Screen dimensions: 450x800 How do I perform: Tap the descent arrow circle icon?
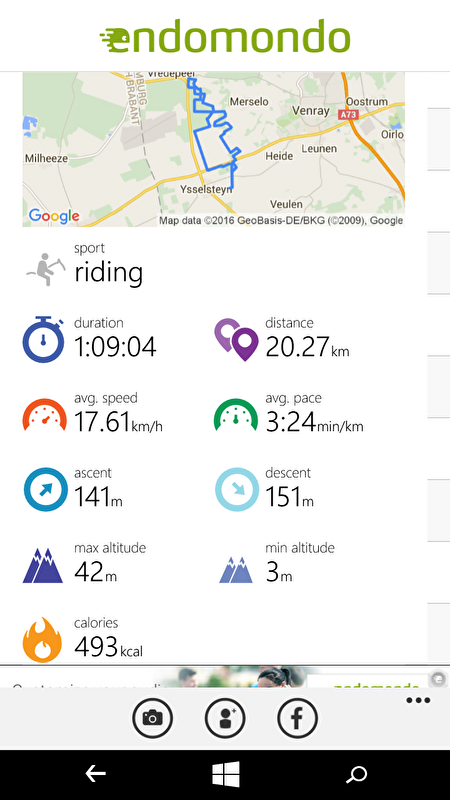[x=237, y=489]
